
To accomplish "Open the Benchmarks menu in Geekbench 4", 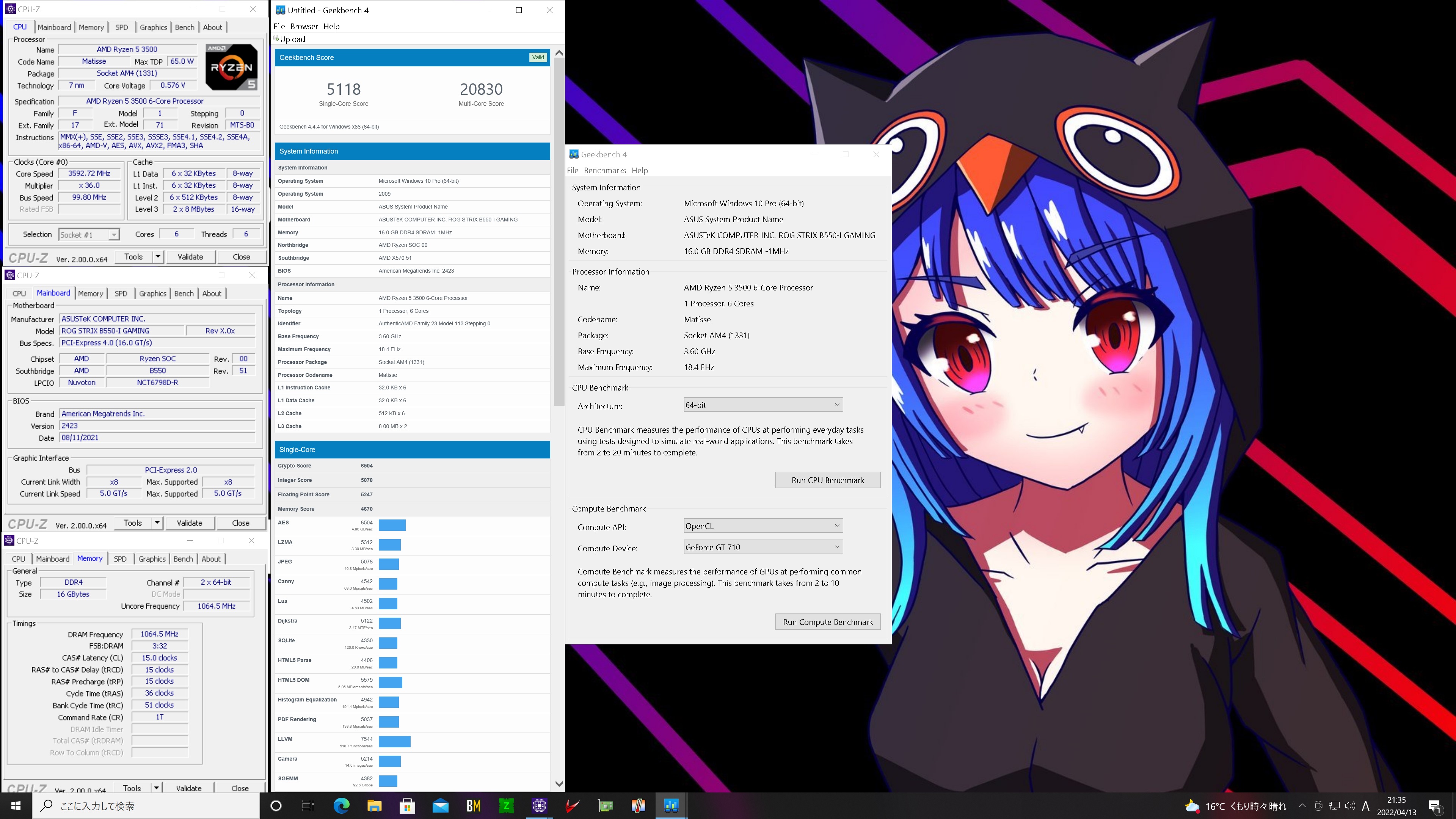I will point(605,170).
